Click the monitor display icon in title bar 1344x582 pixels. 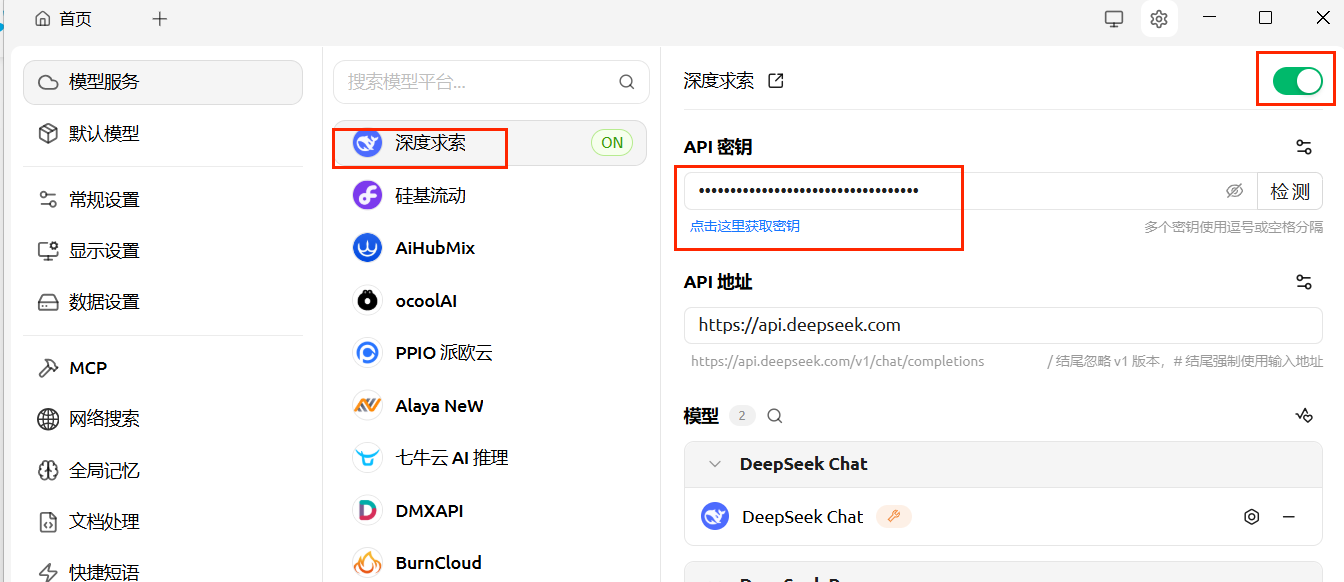(1114, 18)
